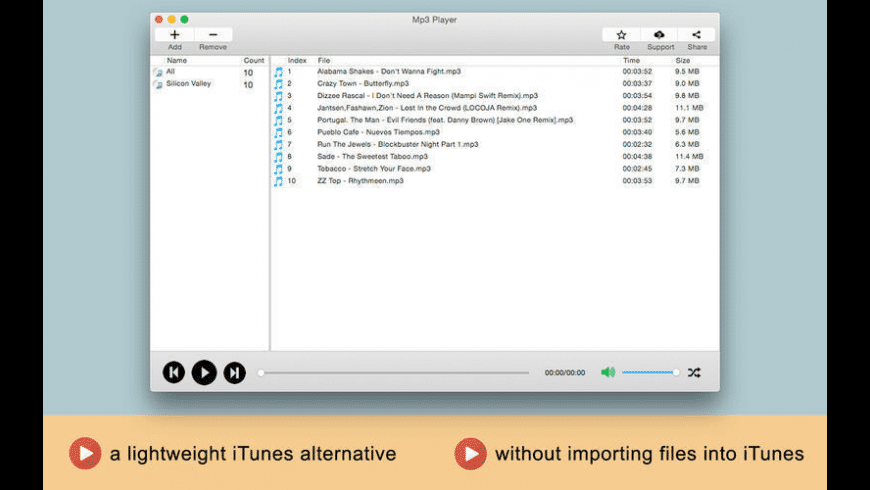Click the Add plus button
Screen dimensions: 870x490
pos(174,35)
